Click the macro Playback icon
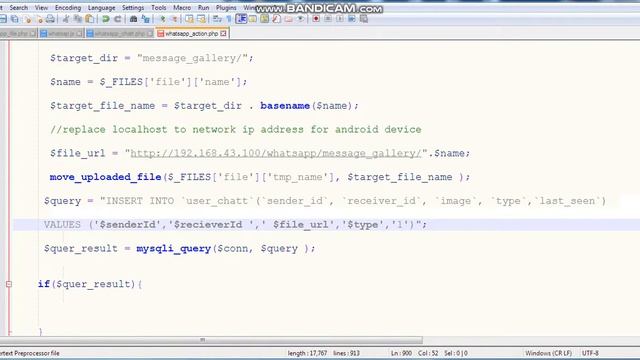Viewport: 640px width, 360px height. (340, 19)
